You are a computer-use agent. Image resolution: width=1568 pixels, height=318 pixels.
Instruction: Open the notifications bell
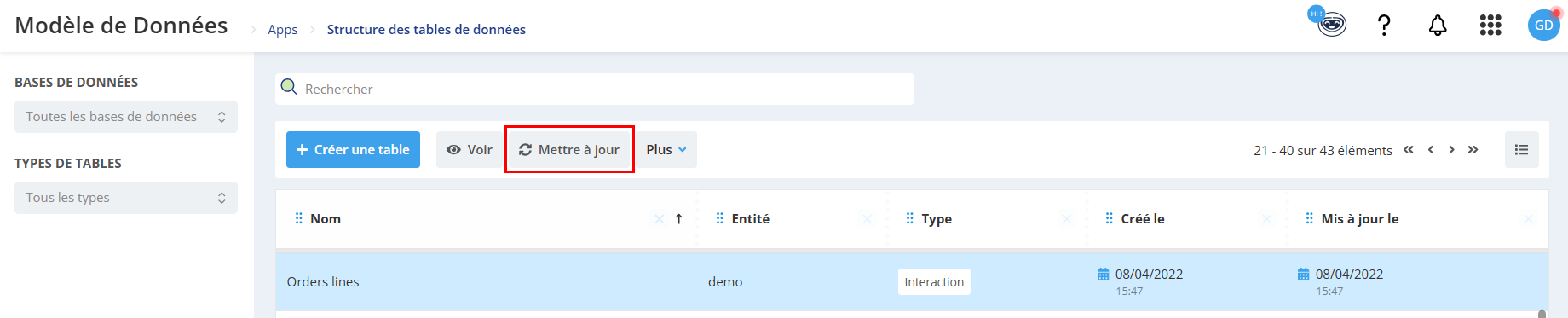(1438, 26)
